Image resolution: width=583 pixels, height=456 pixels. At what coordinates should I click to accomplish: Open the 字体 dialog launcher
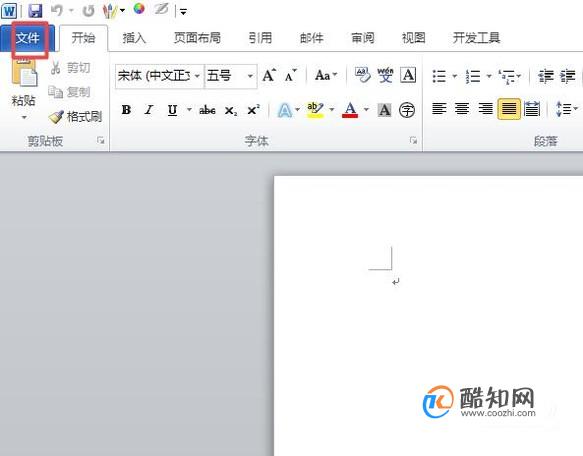(x=413, y=140)
